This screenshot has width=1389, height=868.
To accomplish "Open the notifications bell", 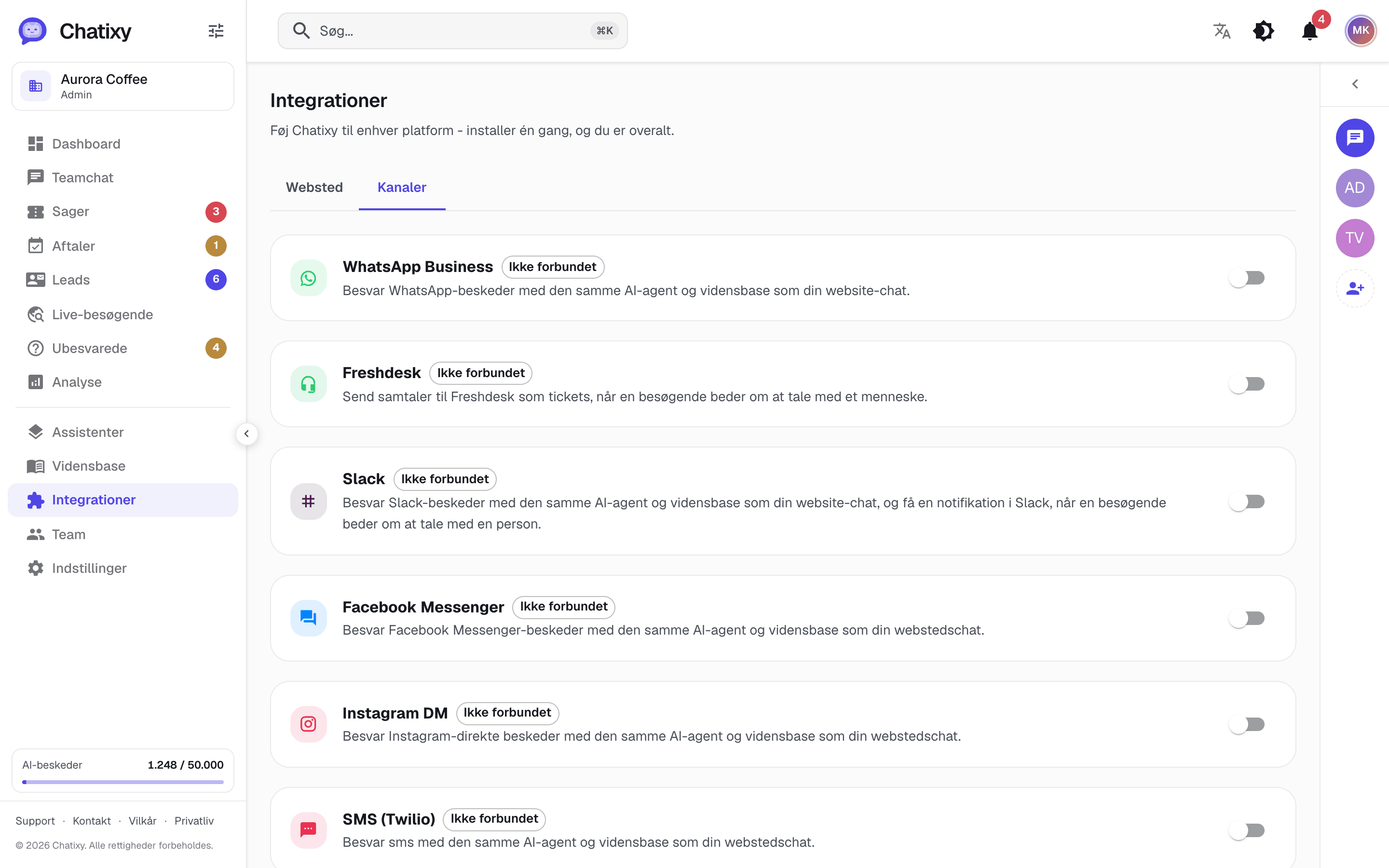I will point(1310,31).
